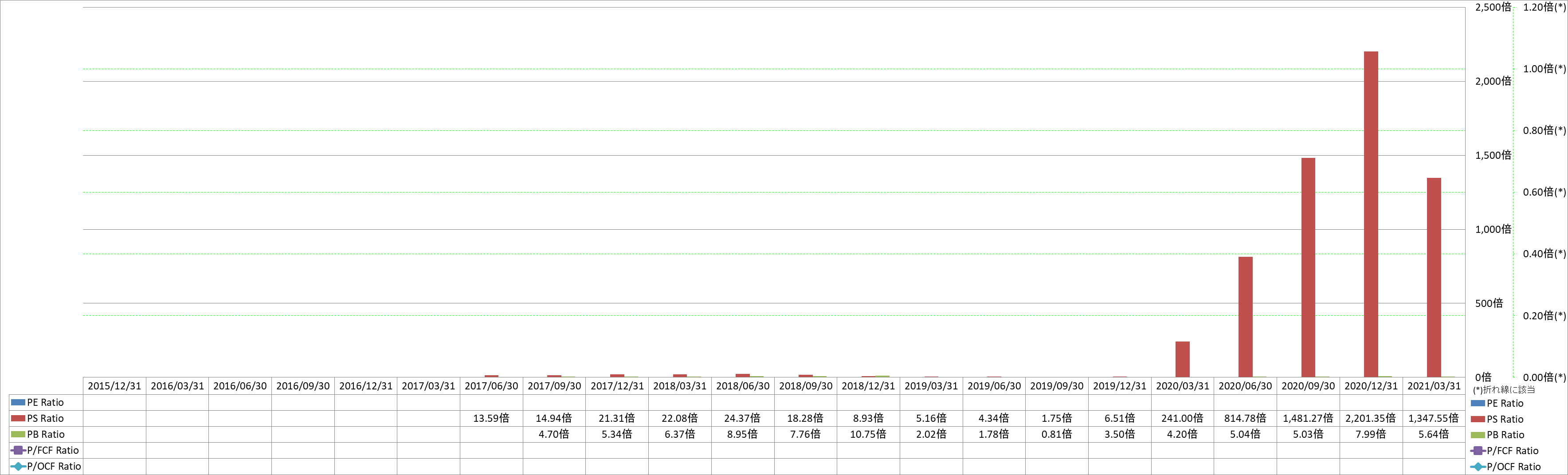Click the PS Ratio value 814.78倍
This screenshot has height=475, width=1568.
tap(1245, 418)
